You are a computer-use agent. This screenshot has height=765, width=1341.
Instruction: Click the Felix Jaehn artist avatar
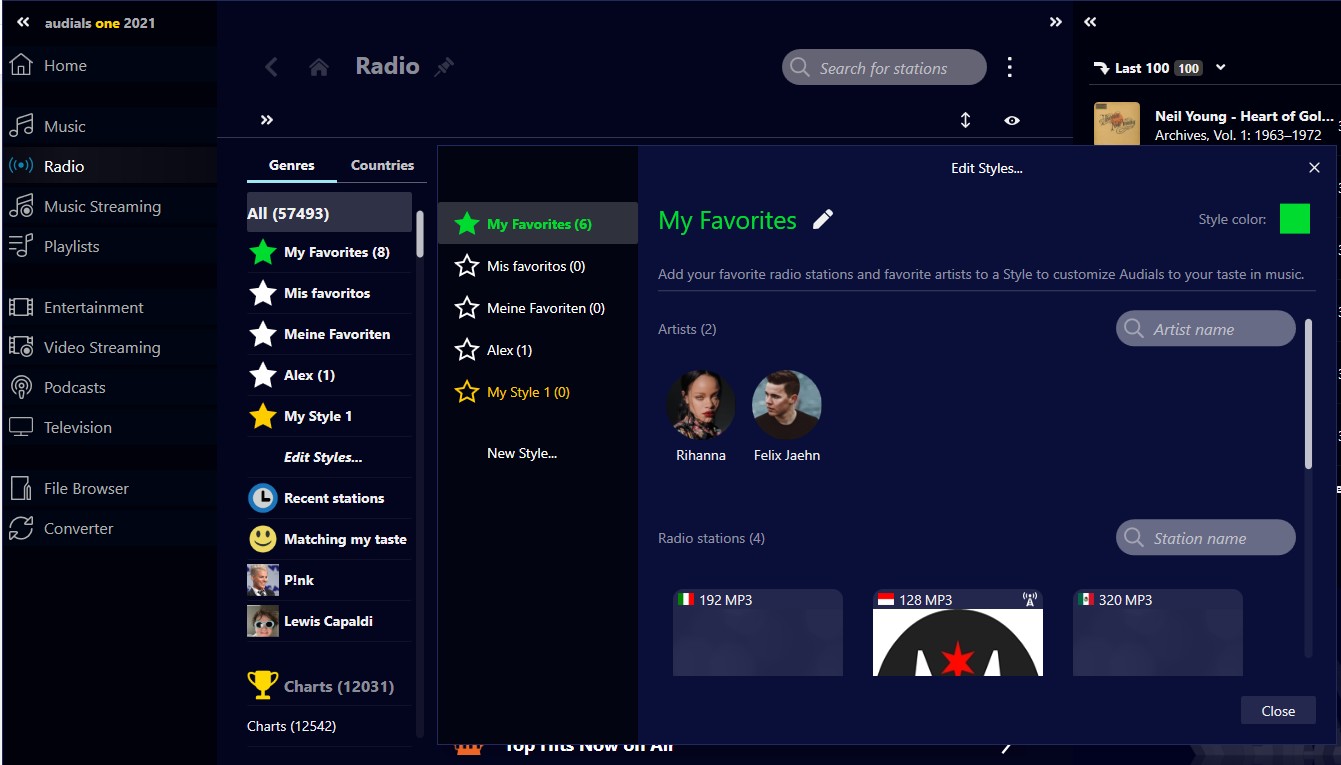click(x=787, y=405)
